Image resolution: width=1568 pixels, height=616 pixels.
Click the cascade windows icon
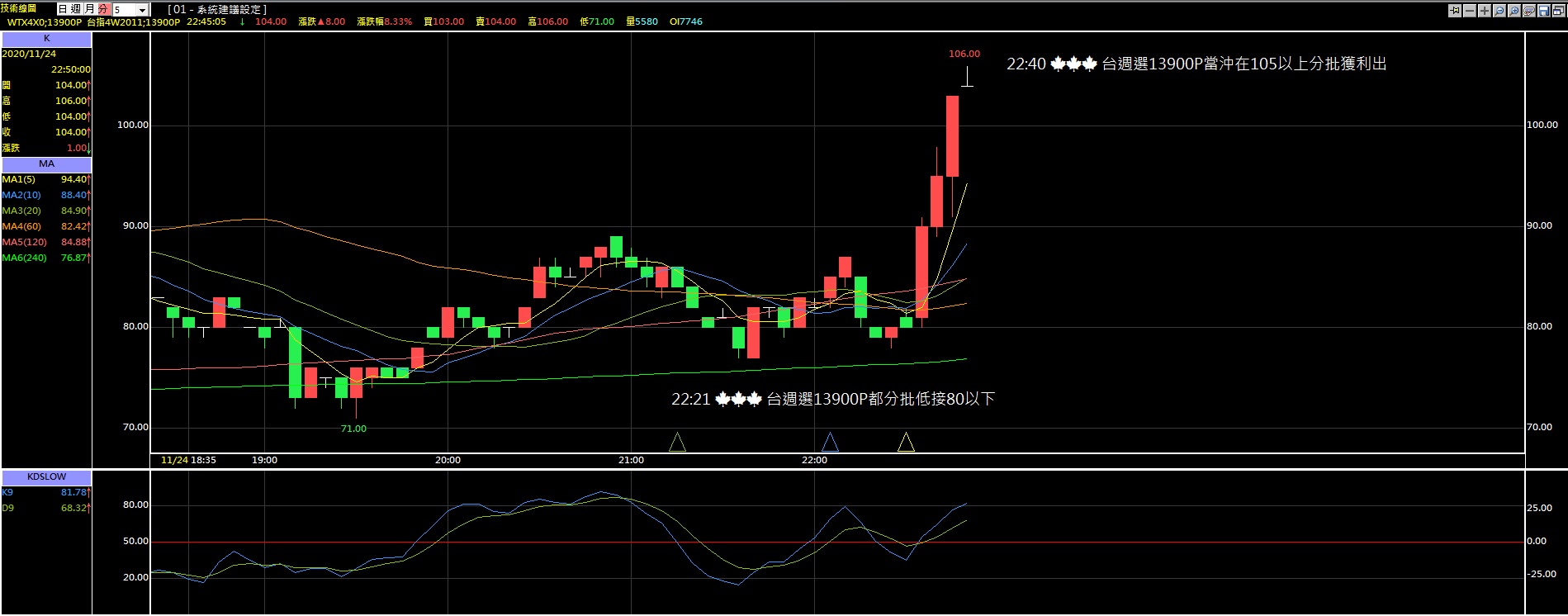[x=1559, y=11]
